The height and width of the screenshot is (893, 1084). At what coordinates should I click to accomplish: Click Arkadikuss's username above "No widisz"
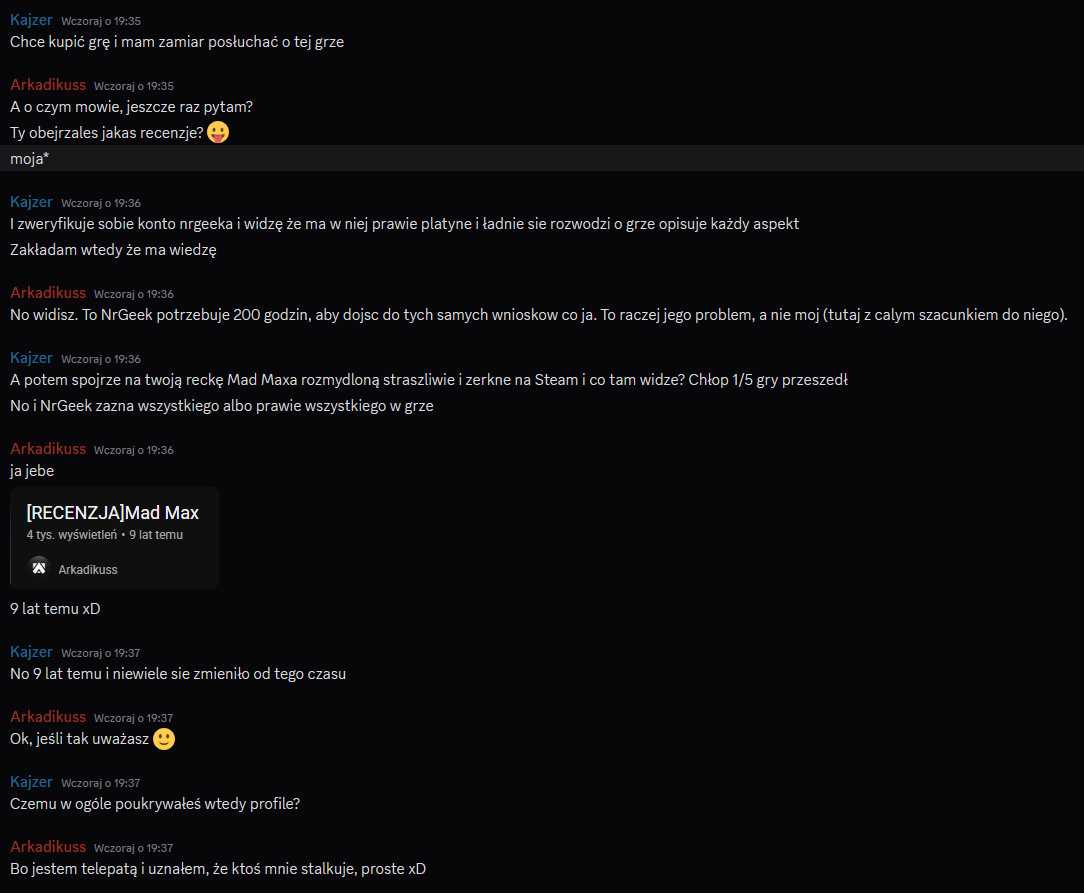click(48, 293)
